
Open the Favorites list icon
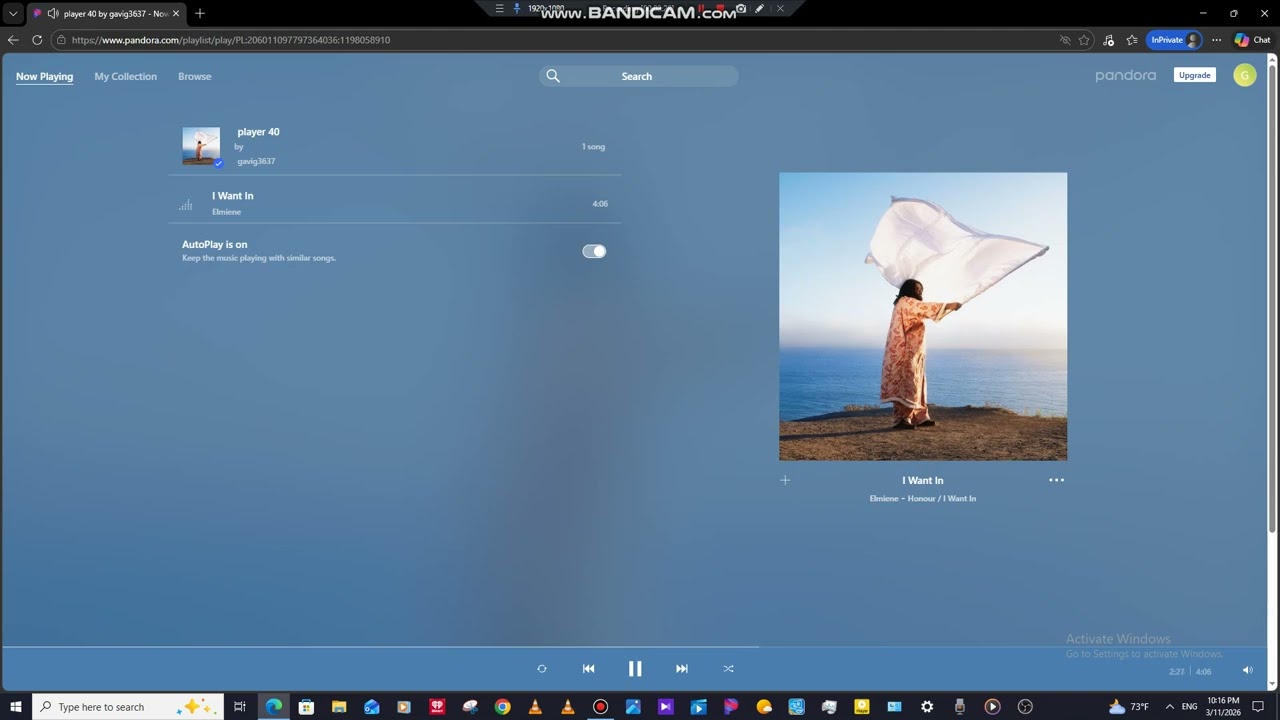click(1132, 40)
